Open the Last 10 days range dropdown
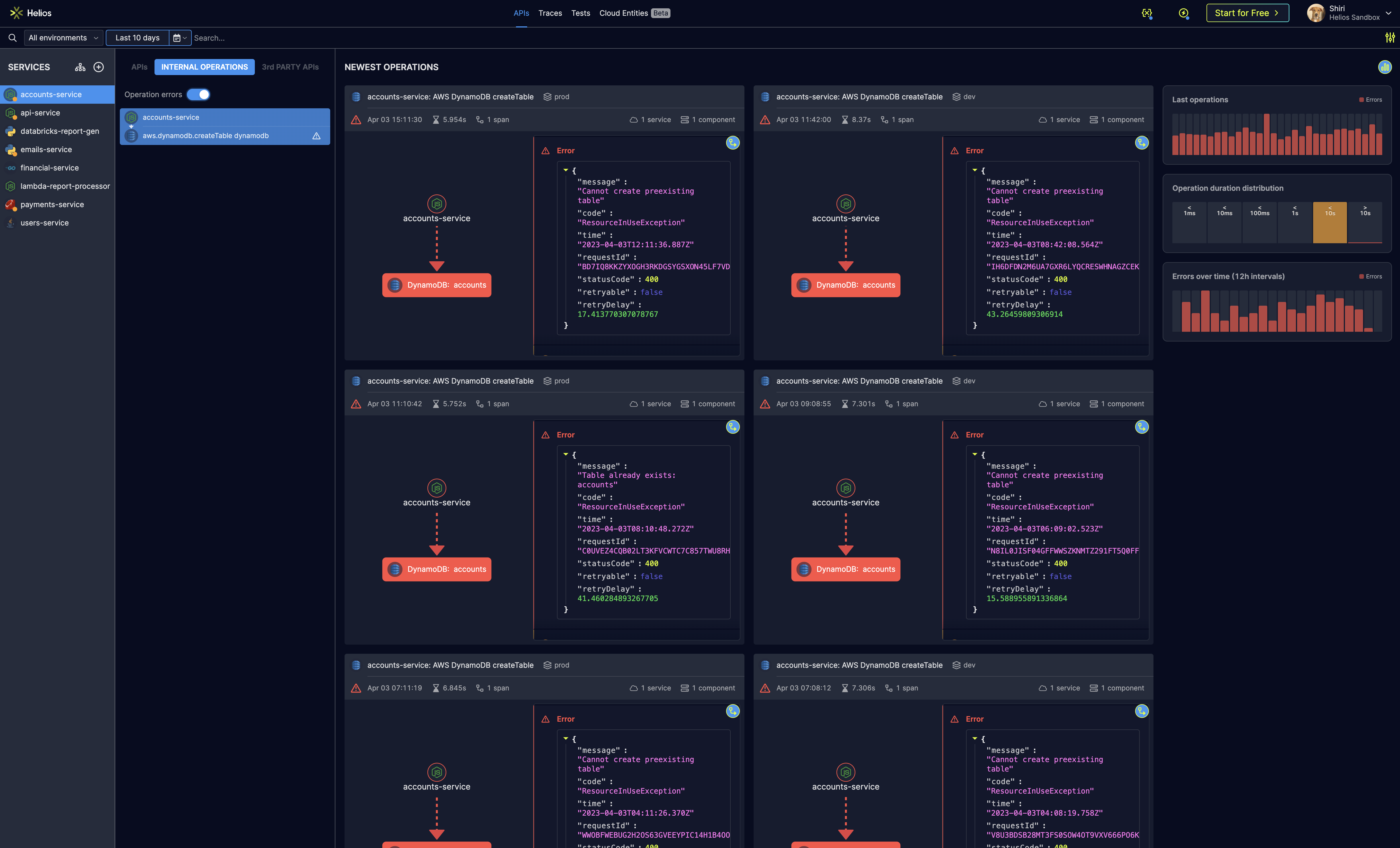1400x848 pixels. 138,38
